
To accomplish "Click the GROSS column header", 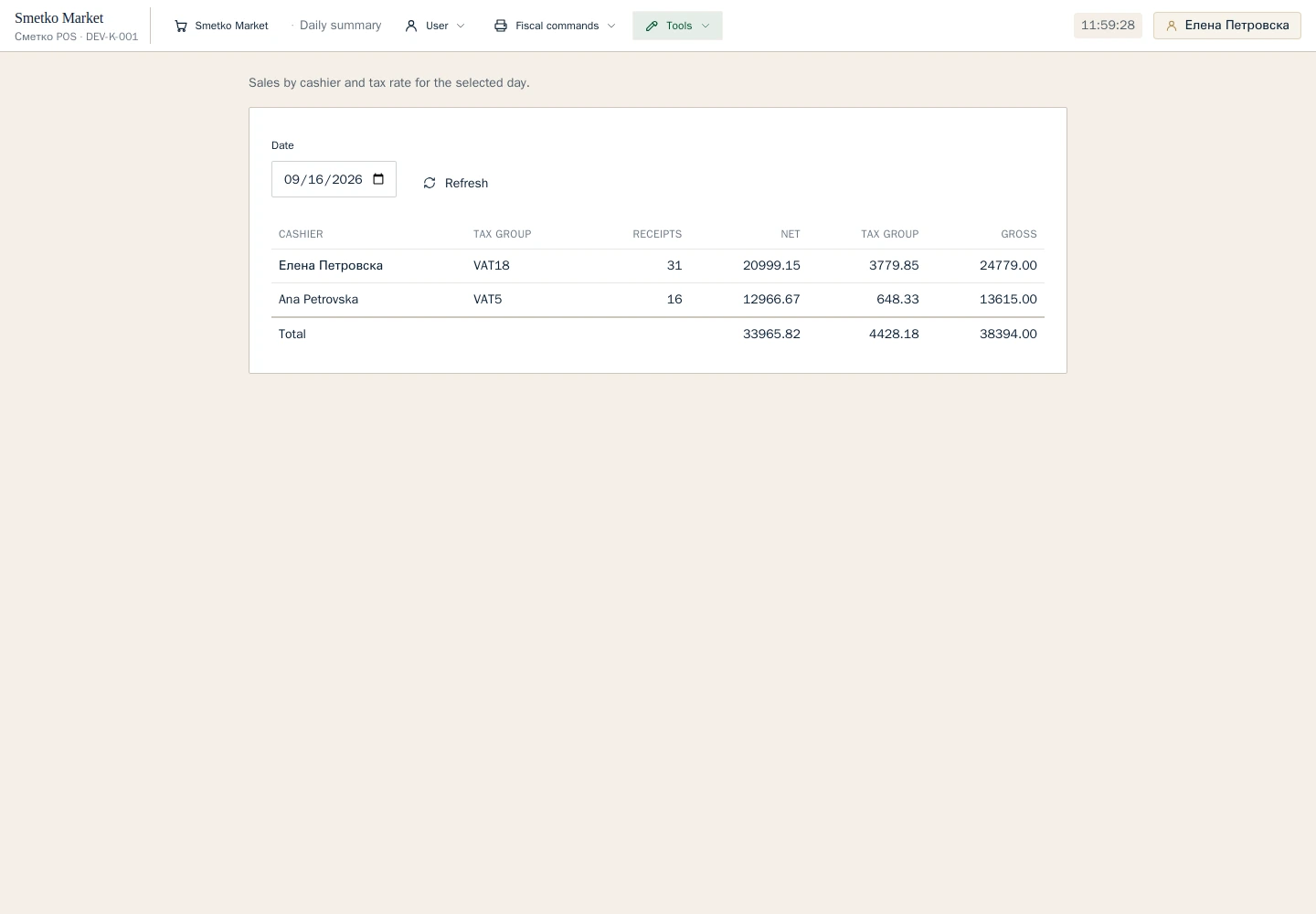I will point(1019,234).
